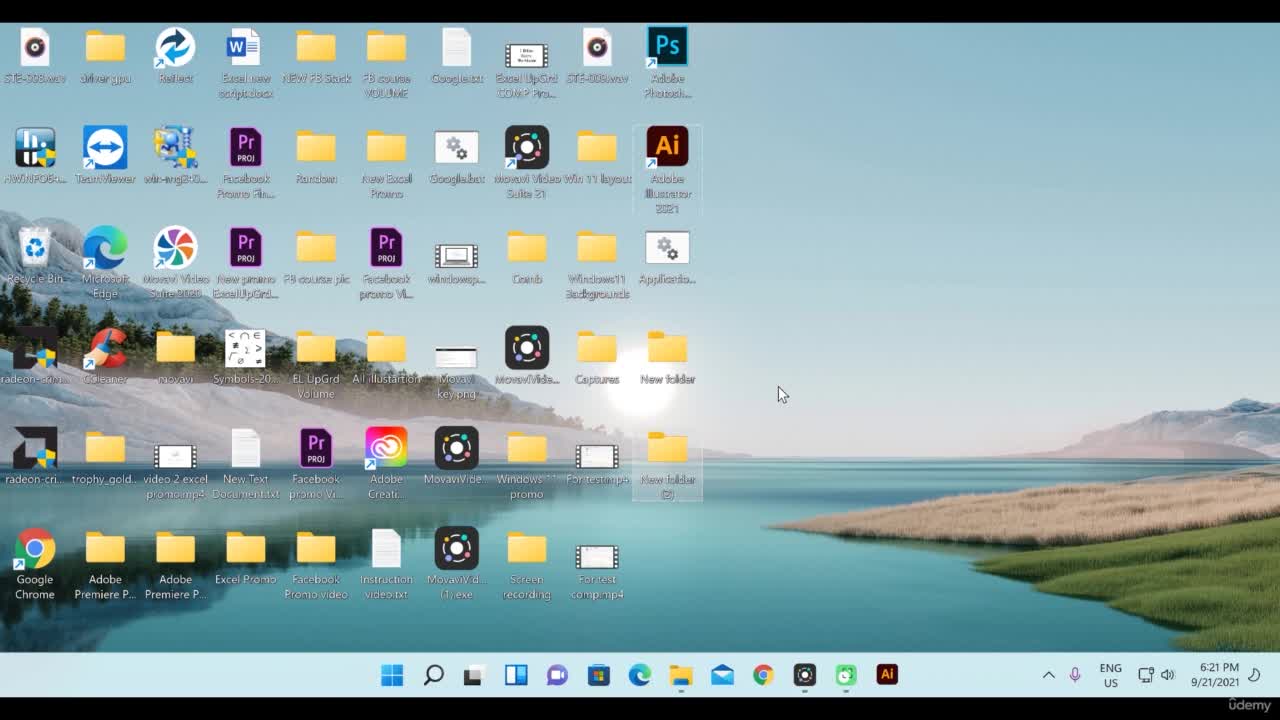Select the Google Chrome desktop shortcut
This screenshot has width=1280, height=720.
pos(35,564)
